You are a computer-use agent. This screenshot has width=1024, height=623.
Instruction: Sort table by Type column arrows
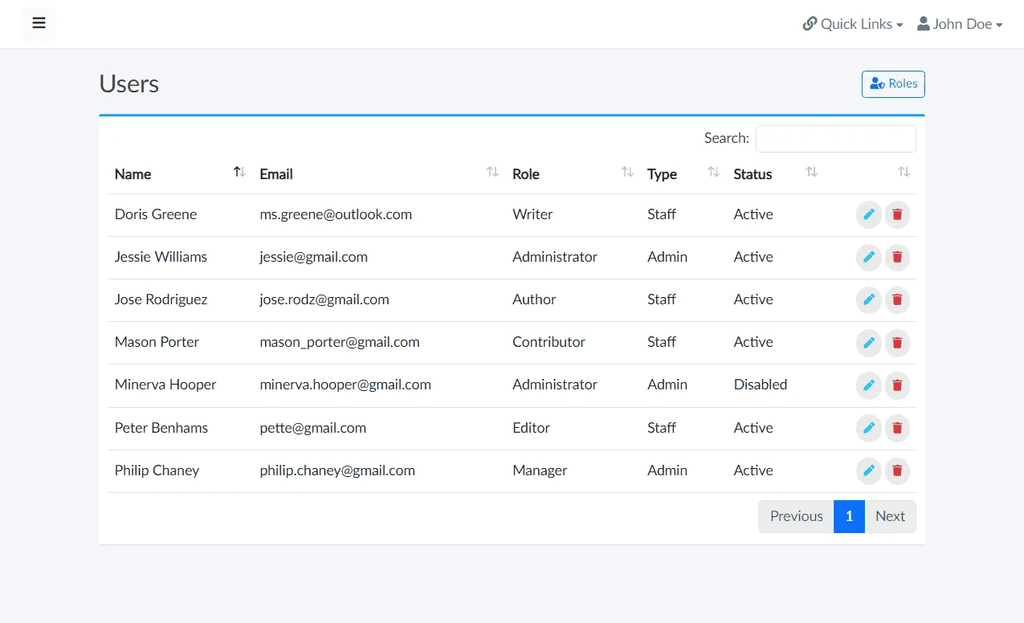click(713, 172)
